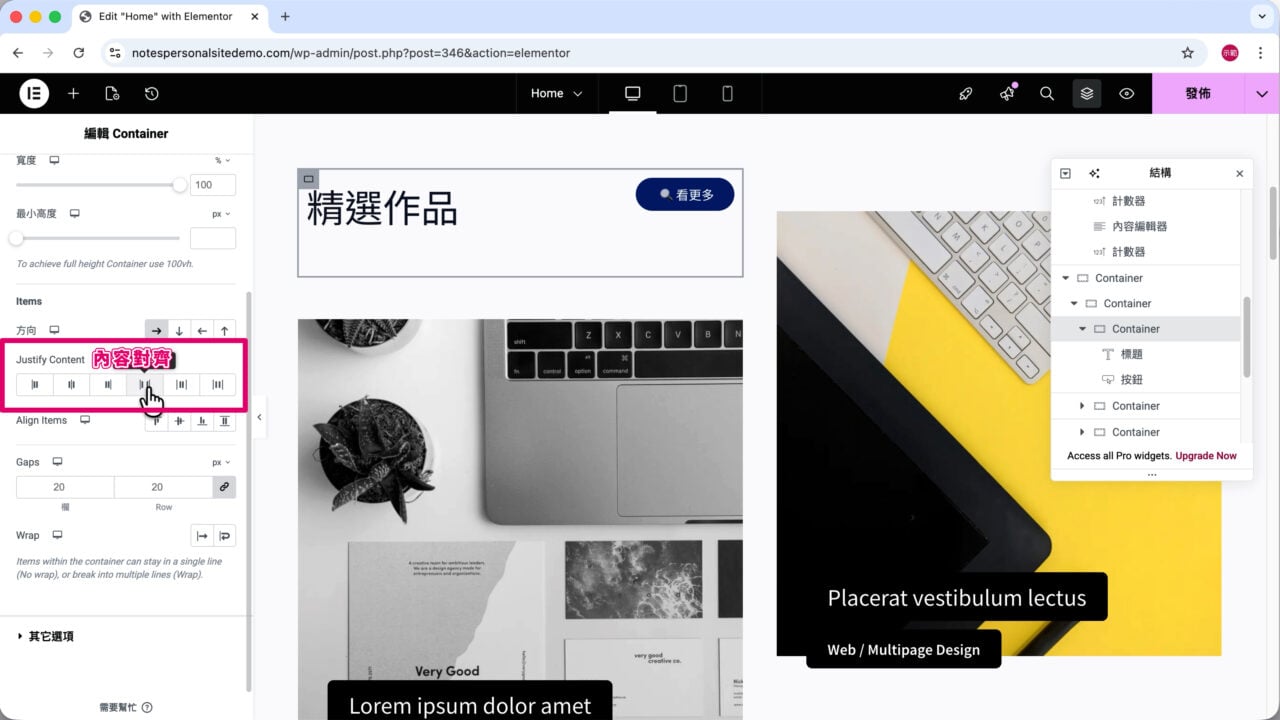The image size is (1280, 720).
Task: Open document settings icon in top bar
Action: tap(112, 93)
